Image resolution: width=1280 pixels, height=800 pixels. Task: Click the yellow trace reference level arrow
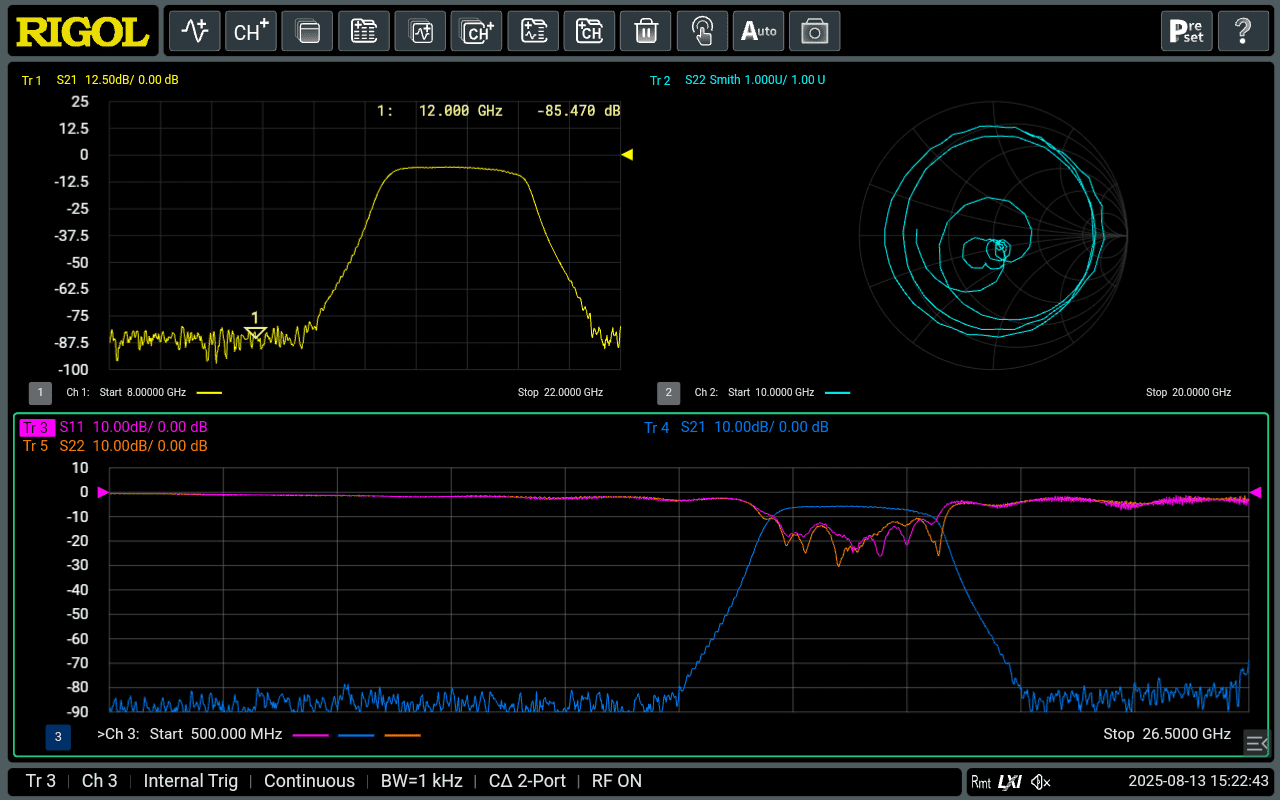(626, 154)
